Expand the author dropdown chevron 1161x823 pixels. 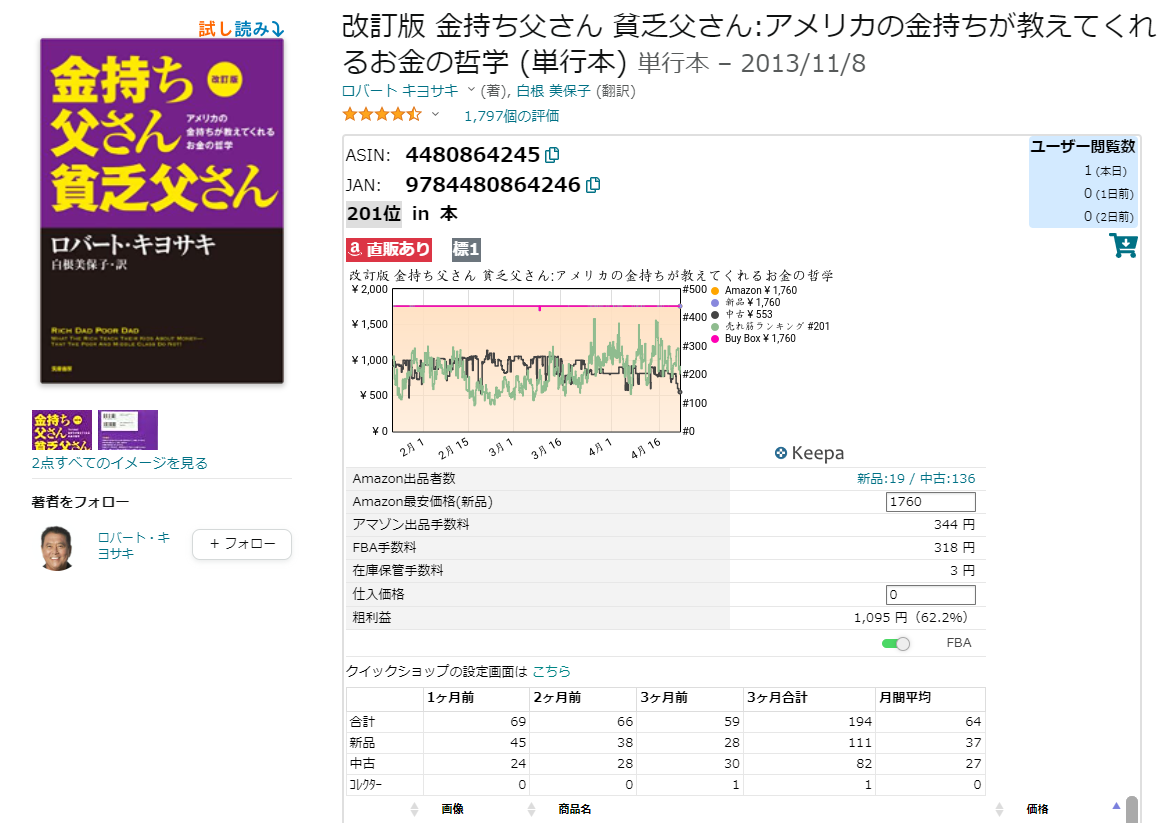click(x=471, y=90)
